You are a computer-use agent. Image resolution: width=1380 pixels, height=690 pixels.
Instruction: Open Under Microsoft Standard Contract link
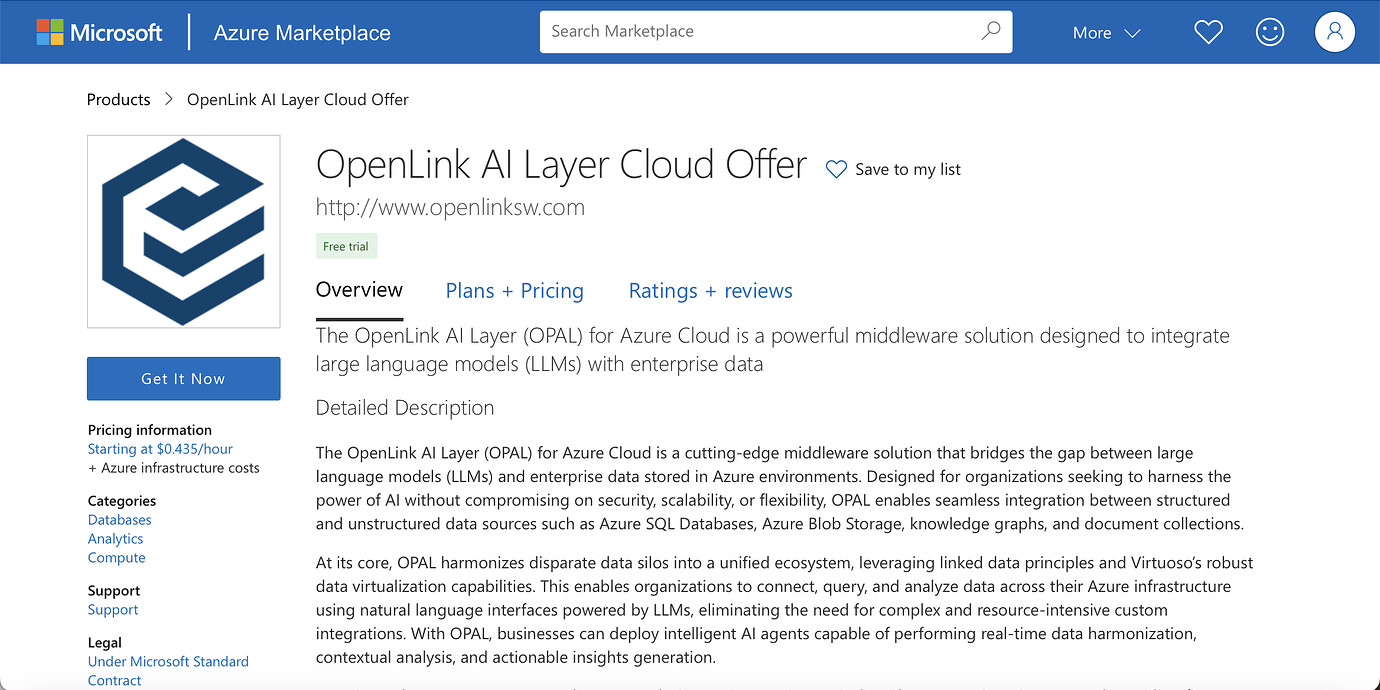[x=168, y=671]
